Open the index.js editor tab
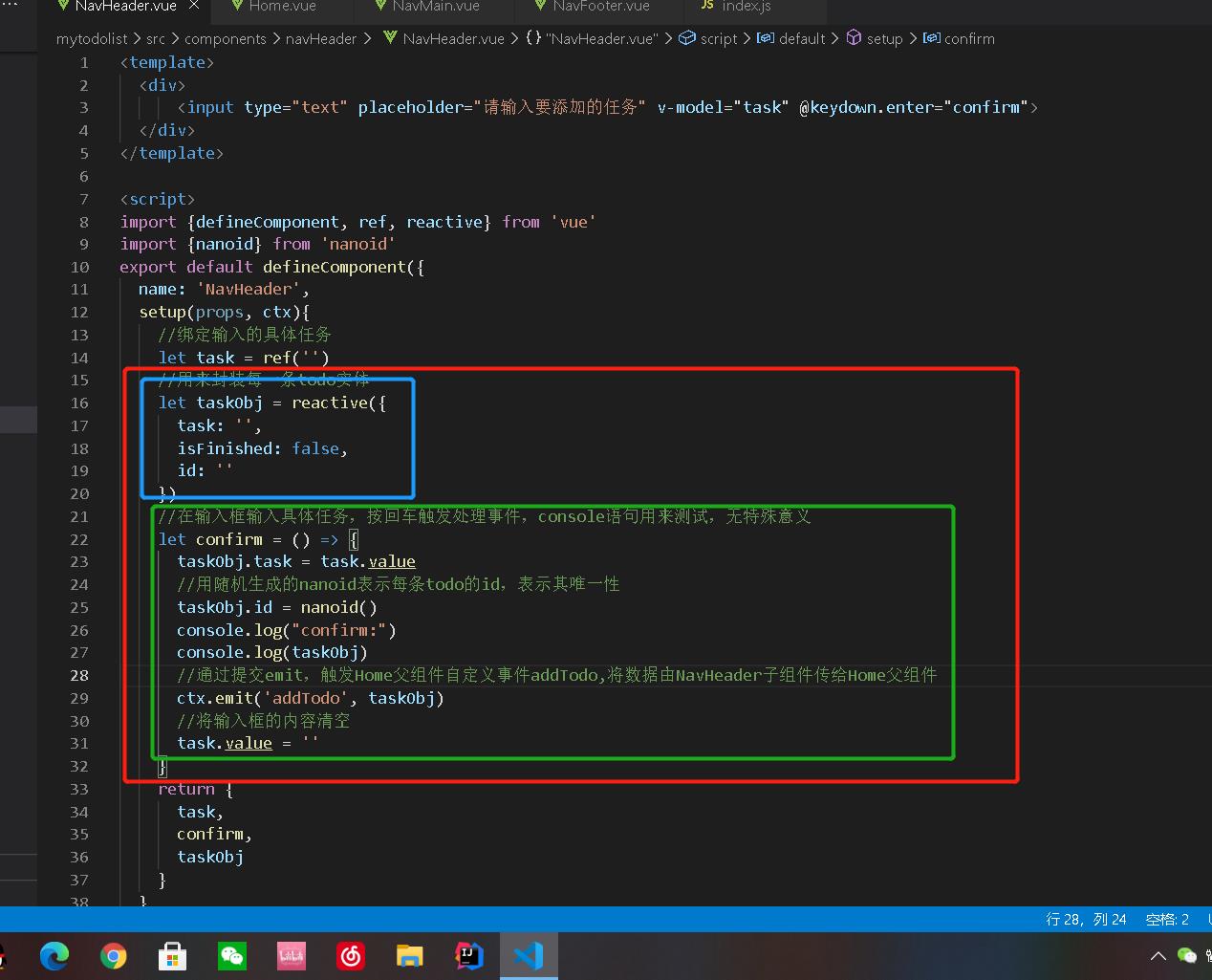The image size is (1212, 980). pyautogui.click(x=746, y=7)
